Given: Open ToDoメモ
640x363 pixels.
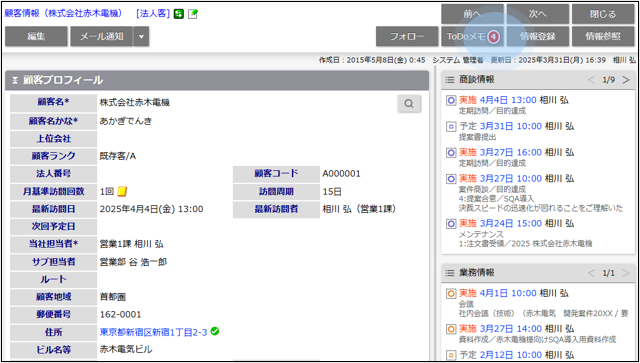Looking at the screenshot, I should click(472, 36).
